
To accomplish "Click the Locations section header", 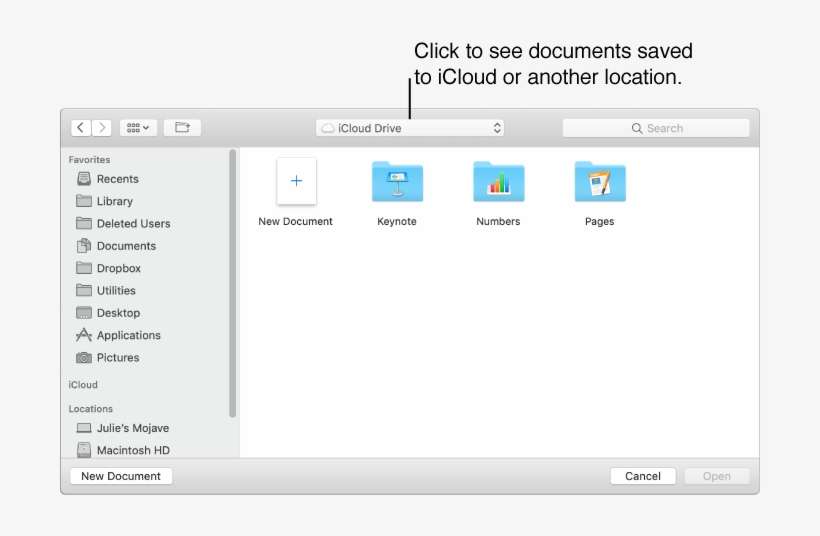I will [90, 408].
